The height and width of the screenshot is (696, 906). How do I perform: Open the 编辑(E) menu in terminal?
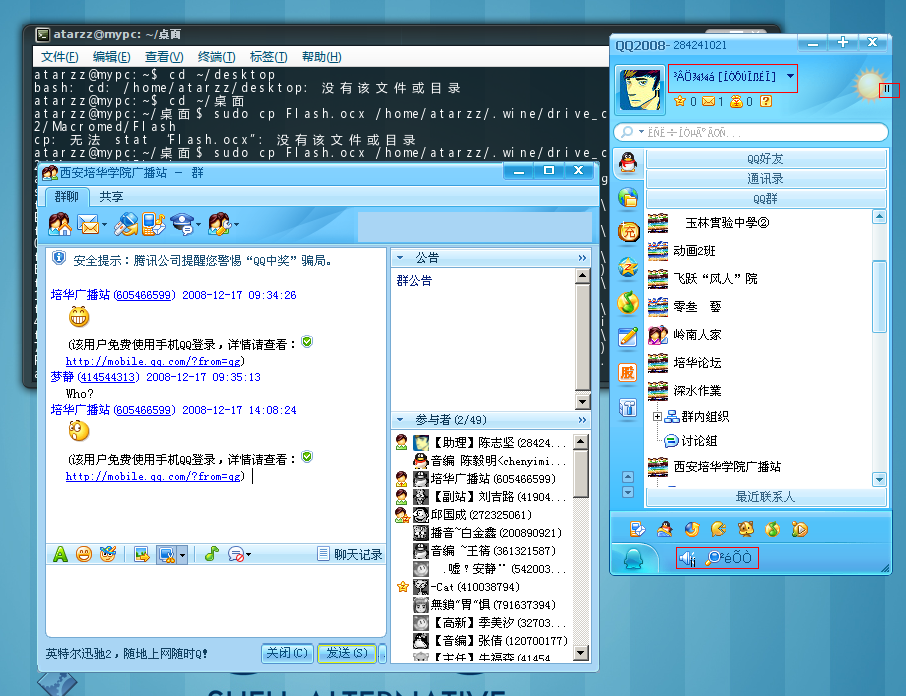pyautogui.click(x=112, y=57)
